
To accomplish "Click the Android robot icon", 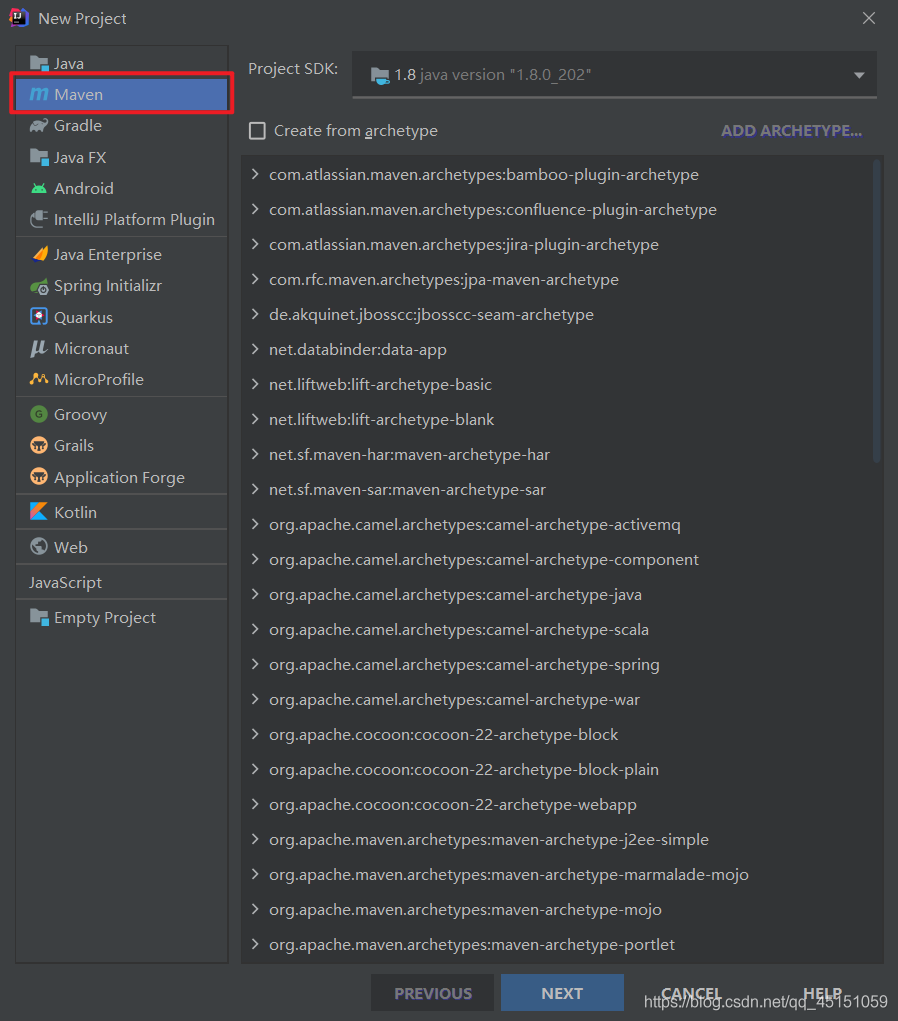I will [x=39, y=188].
